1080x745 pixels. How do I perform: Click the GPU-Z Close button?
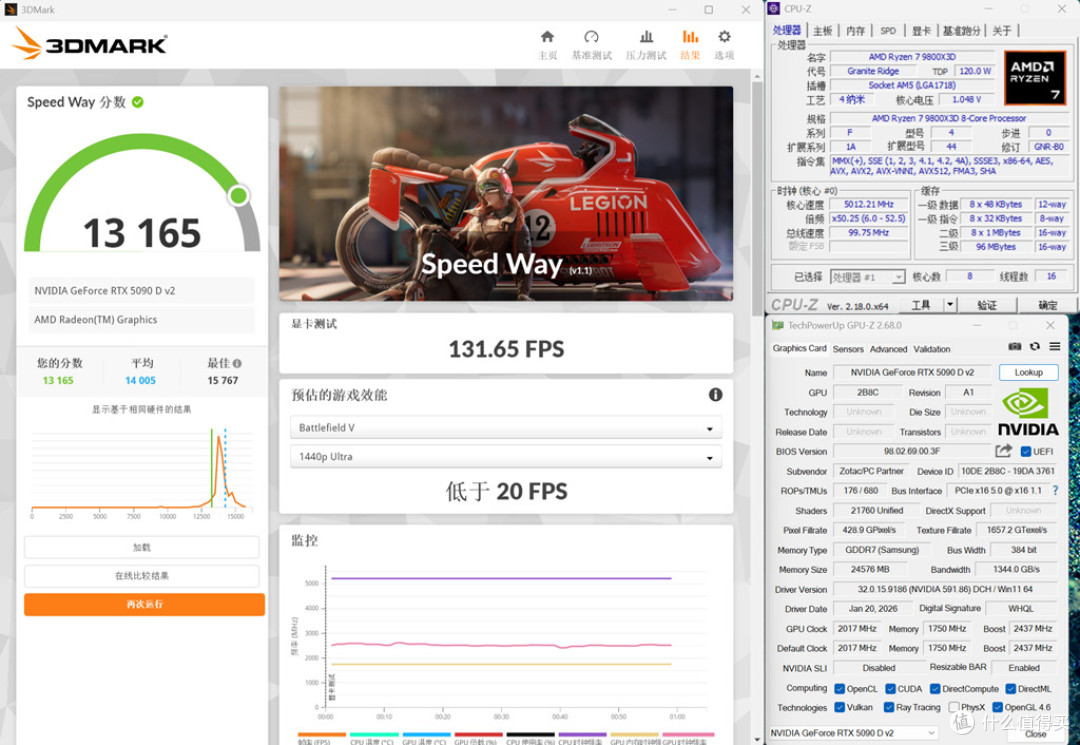[1035, 734]
